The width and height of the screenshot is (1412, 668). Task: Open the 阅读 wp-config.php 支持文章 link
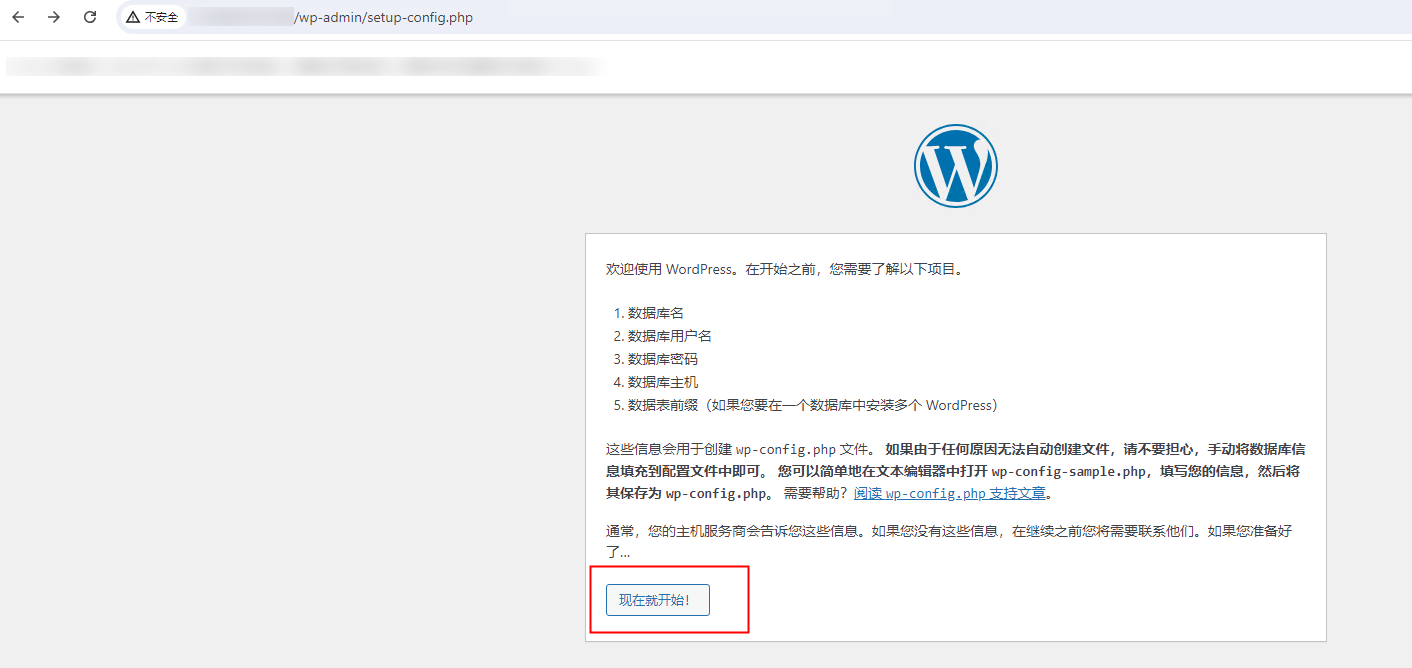[949, 493]
